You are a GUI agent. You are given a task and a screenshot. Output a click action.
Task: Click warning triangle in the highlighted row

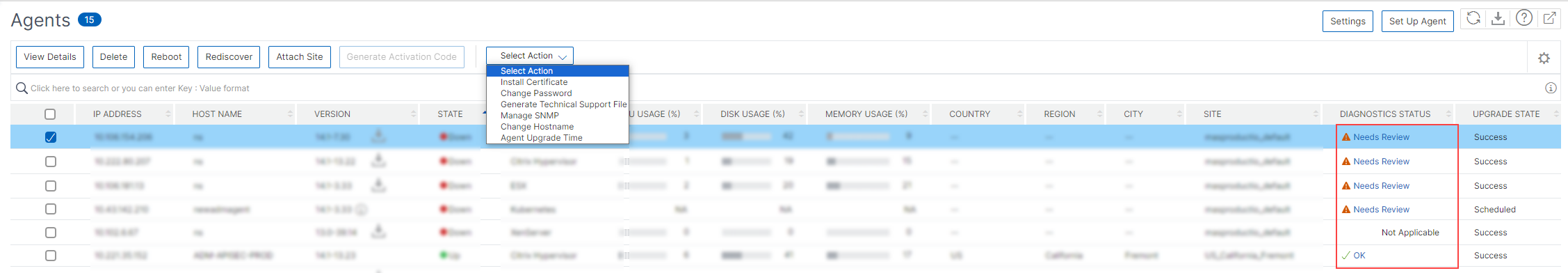coord(1346,137)
